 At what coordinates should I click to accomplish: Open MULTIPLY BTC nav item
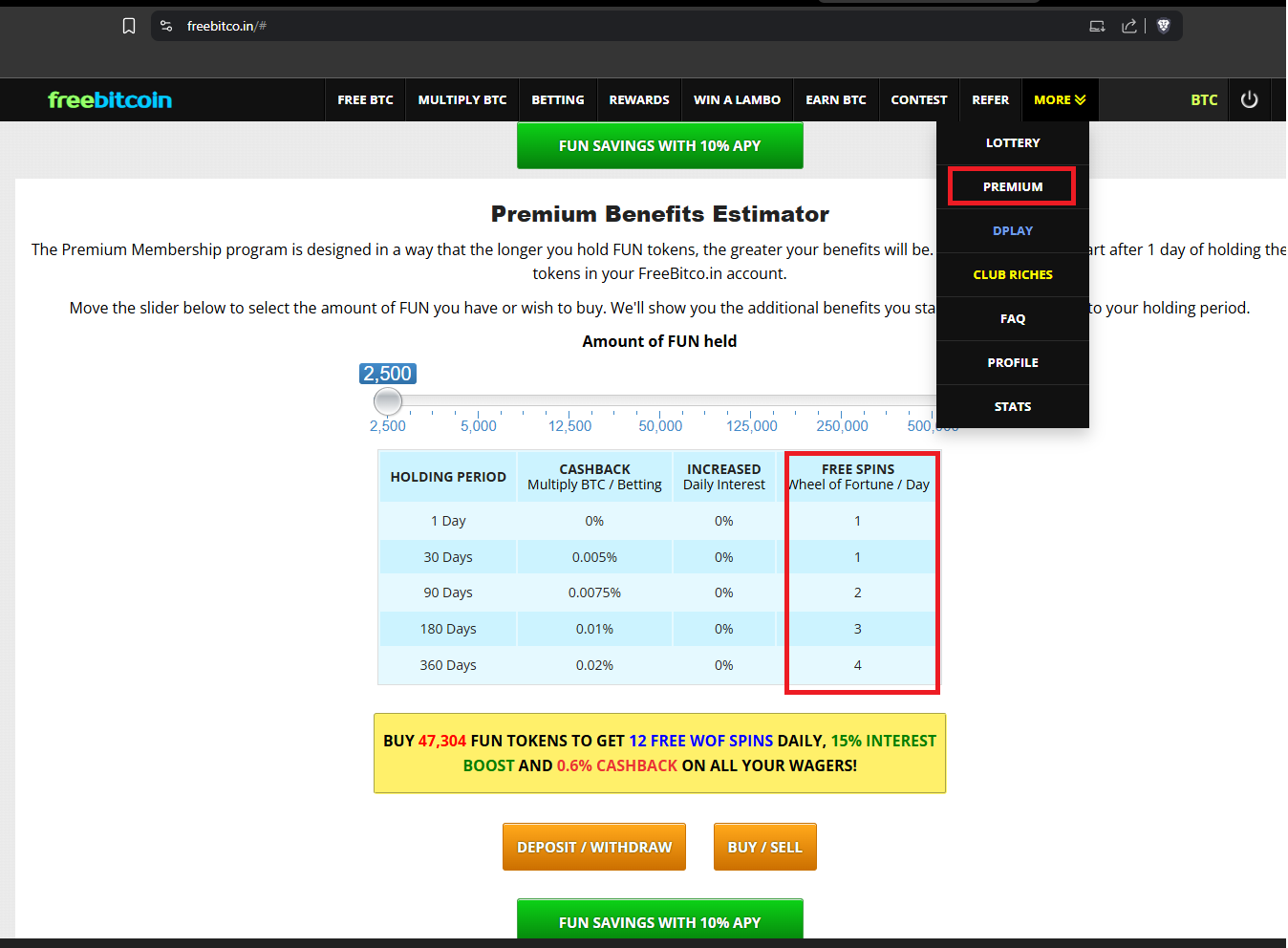[x=462, y=99]
